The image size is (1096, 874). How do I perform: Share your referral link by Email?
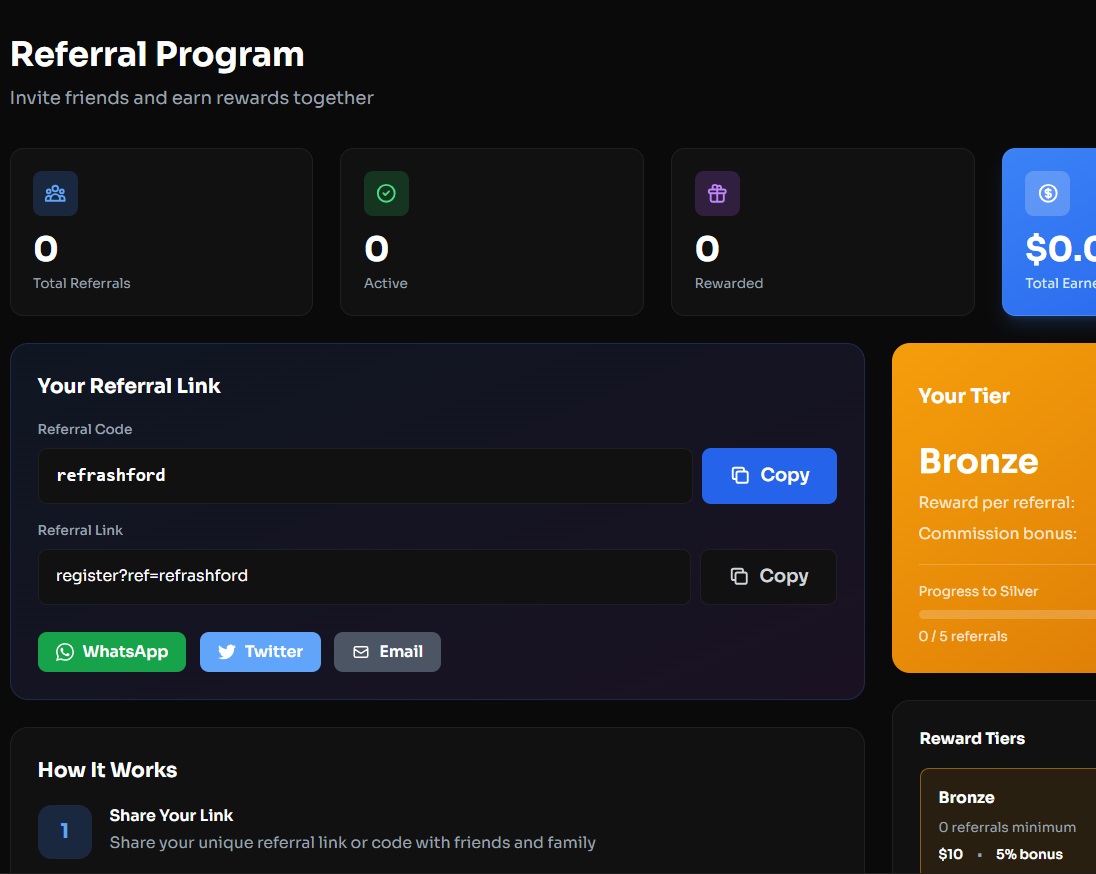[387, 651]
